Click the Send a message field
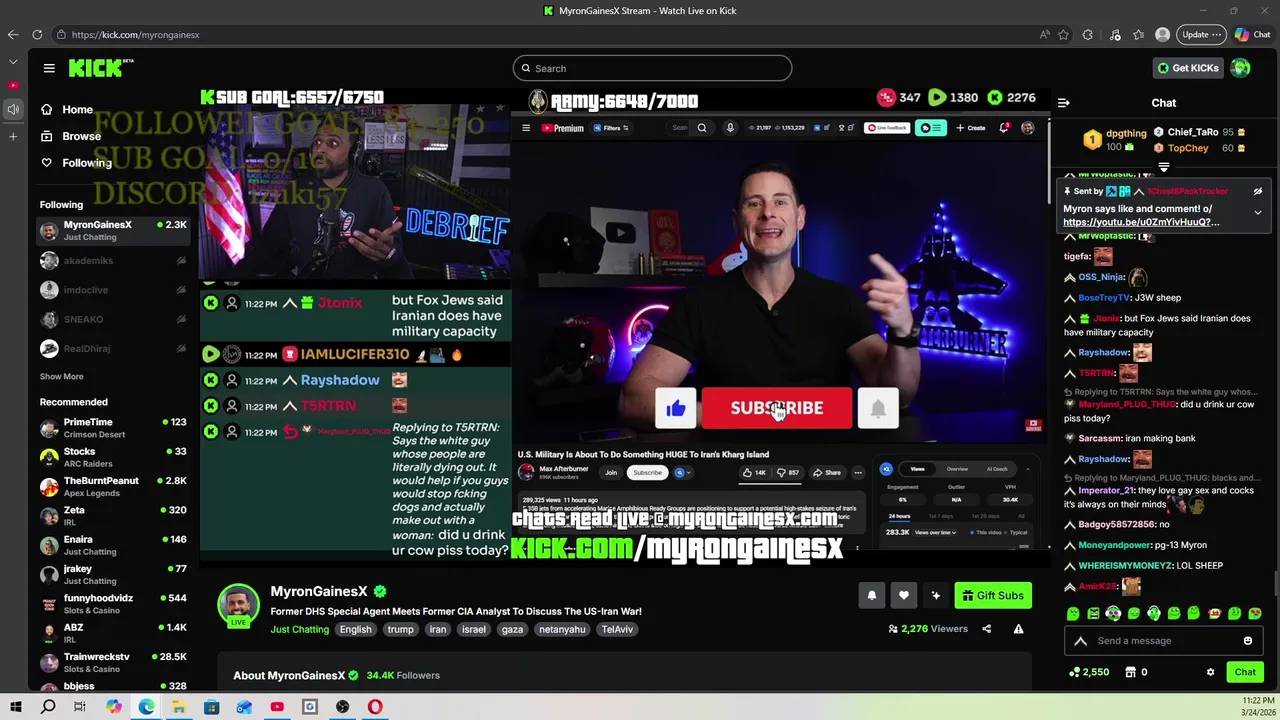Screen dimensions: 1280x720 pos(1166,641)
